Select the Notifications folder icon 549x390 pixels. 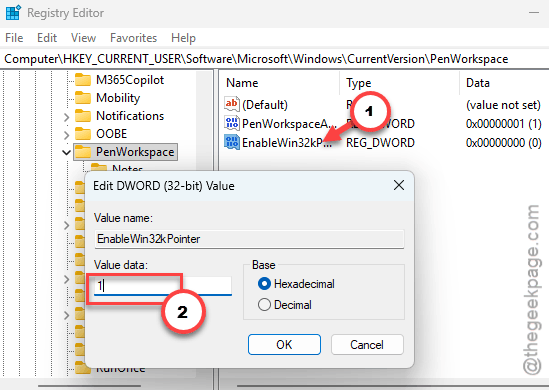83,116
